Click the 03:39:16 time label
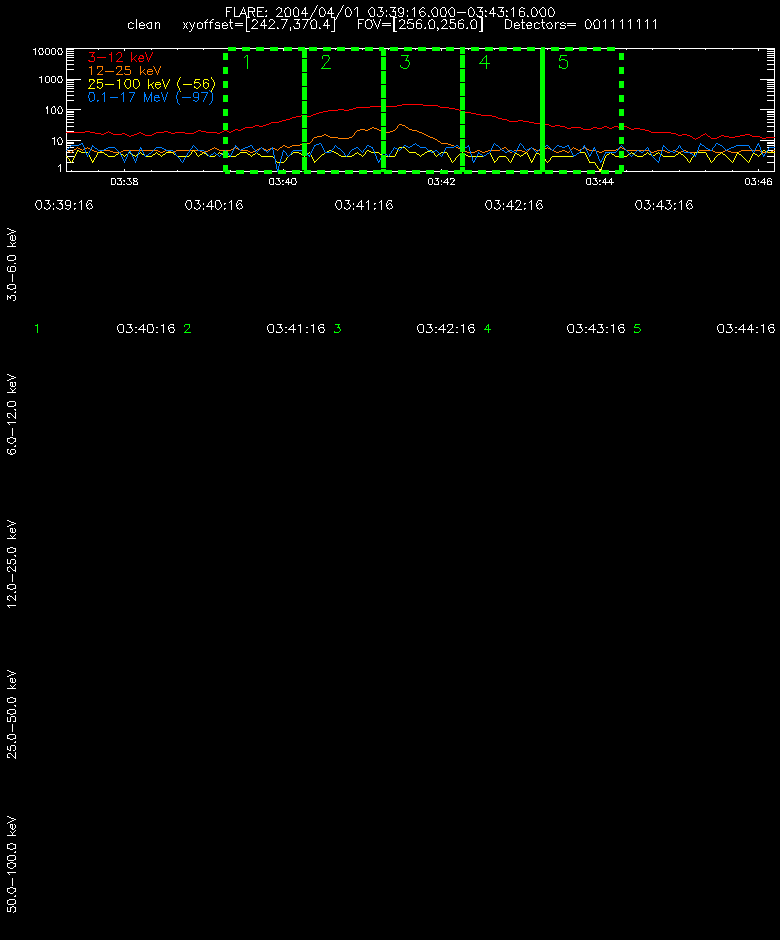The image size is (780, 940). 64,205
